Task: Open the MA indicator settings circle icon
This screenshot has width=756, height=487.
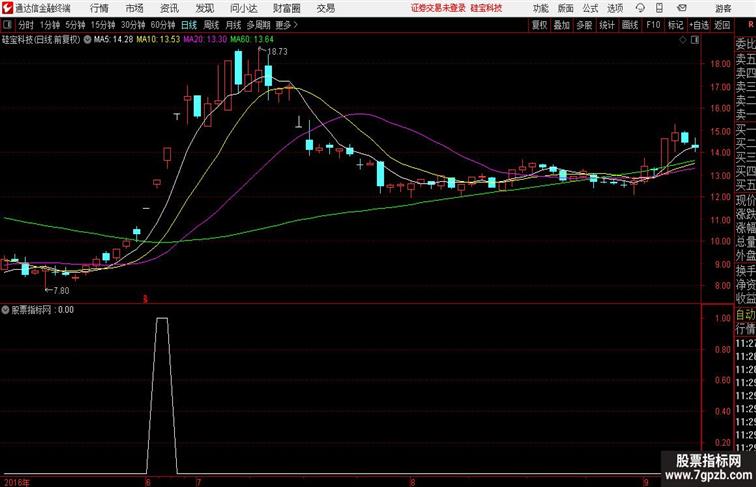Action: click(x=87, y=40)
